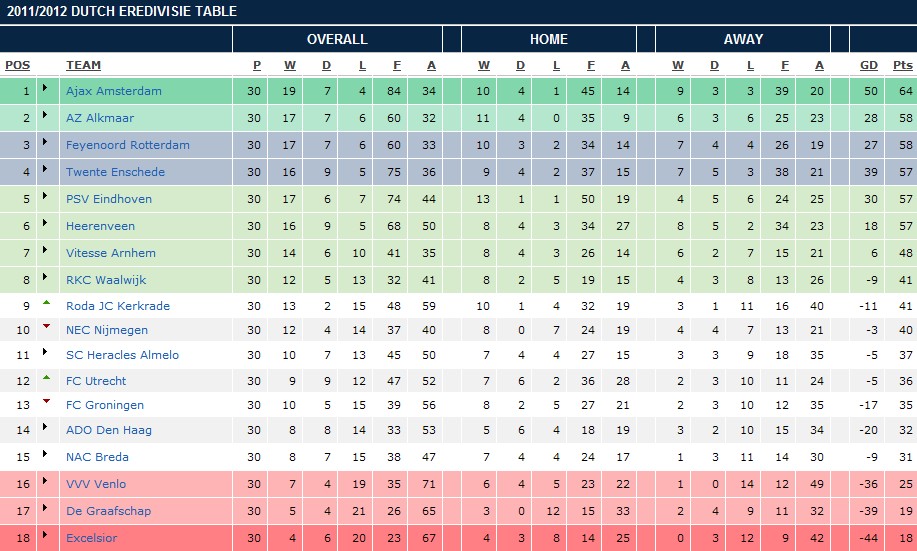917x551 pixels.
Task: Click the TEAM column header
Action: pos(83,66)
